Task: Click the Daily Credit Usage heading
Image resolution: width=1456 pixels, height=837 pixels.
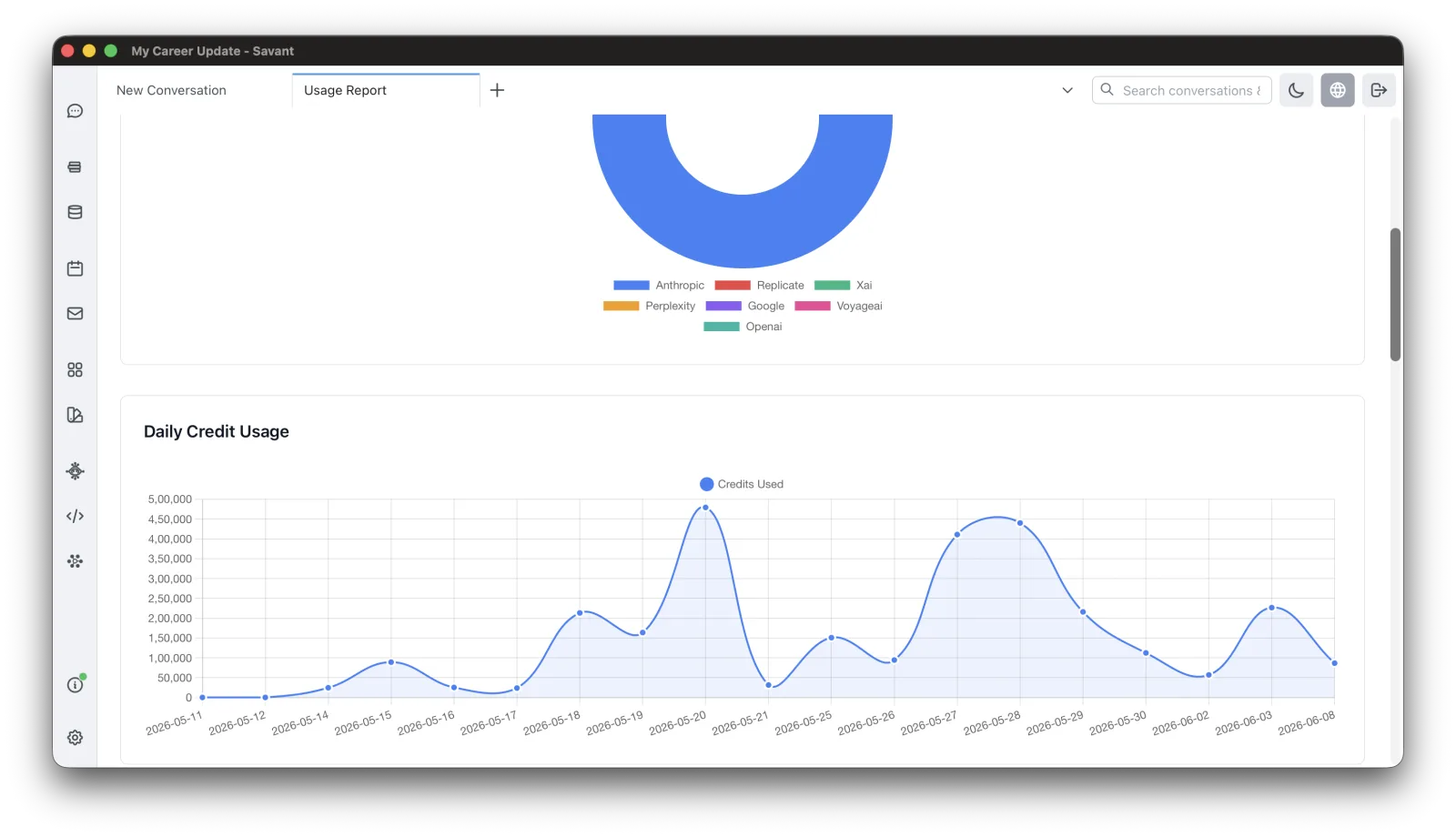Action: (217, 431)
